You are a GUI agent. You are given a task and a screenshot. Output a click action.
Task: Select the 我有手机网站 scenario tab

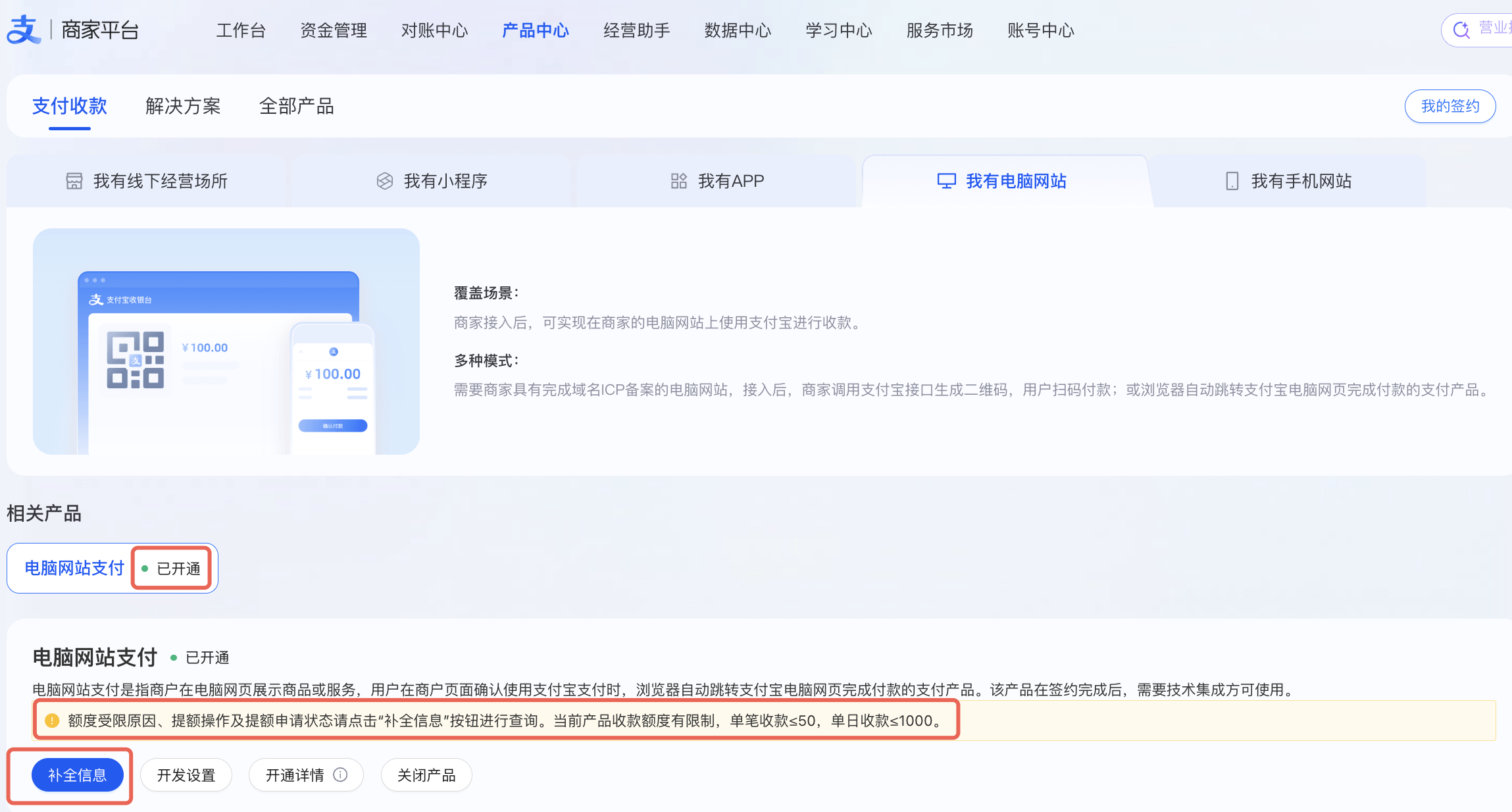[1288, 181]
